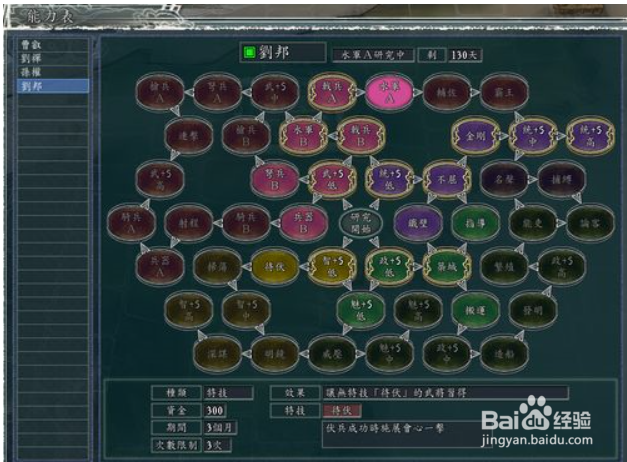The width and height of the screenshot is (627, 462).
Task: Click the 期間 value 3個月
Action: (x=221, y=428)
